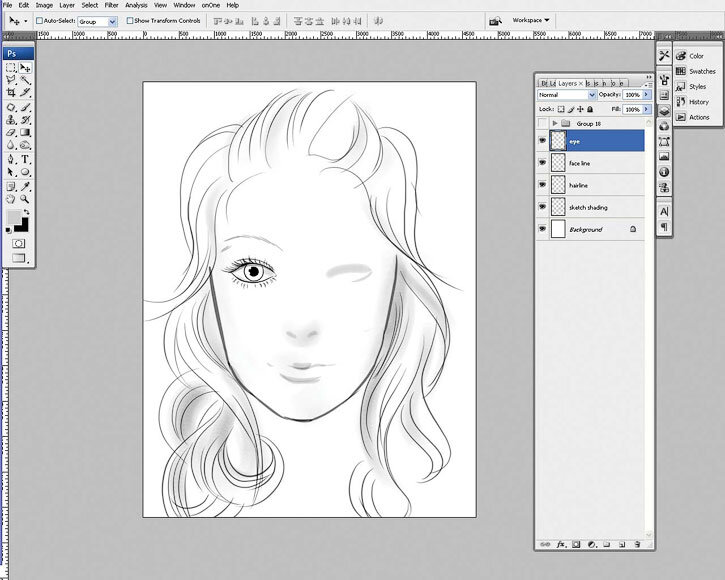Select the Rectangular Marquee tool
The height and width of the screenshot is (580, 725).
[11, 67]
